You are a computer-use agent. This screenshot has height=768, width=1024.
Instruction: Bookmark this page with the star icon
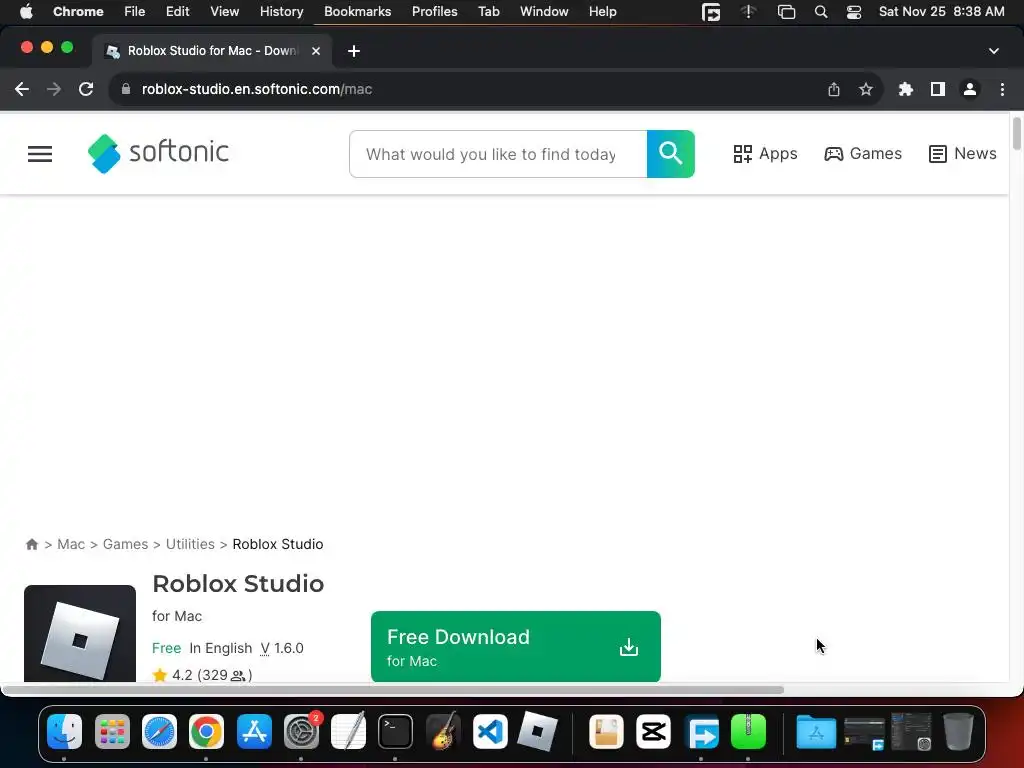pyautogui.click(x=866, y=89)
